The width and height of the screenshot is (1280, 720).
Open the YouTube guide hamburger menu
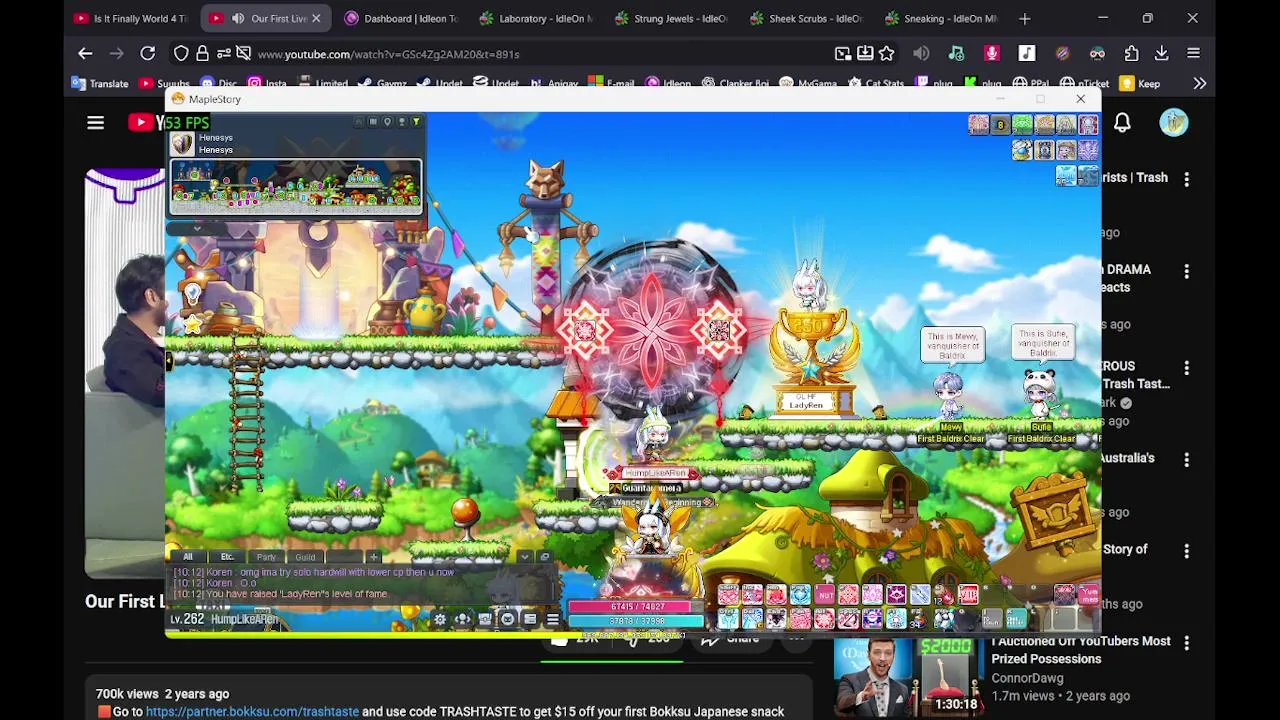point(95,122)
